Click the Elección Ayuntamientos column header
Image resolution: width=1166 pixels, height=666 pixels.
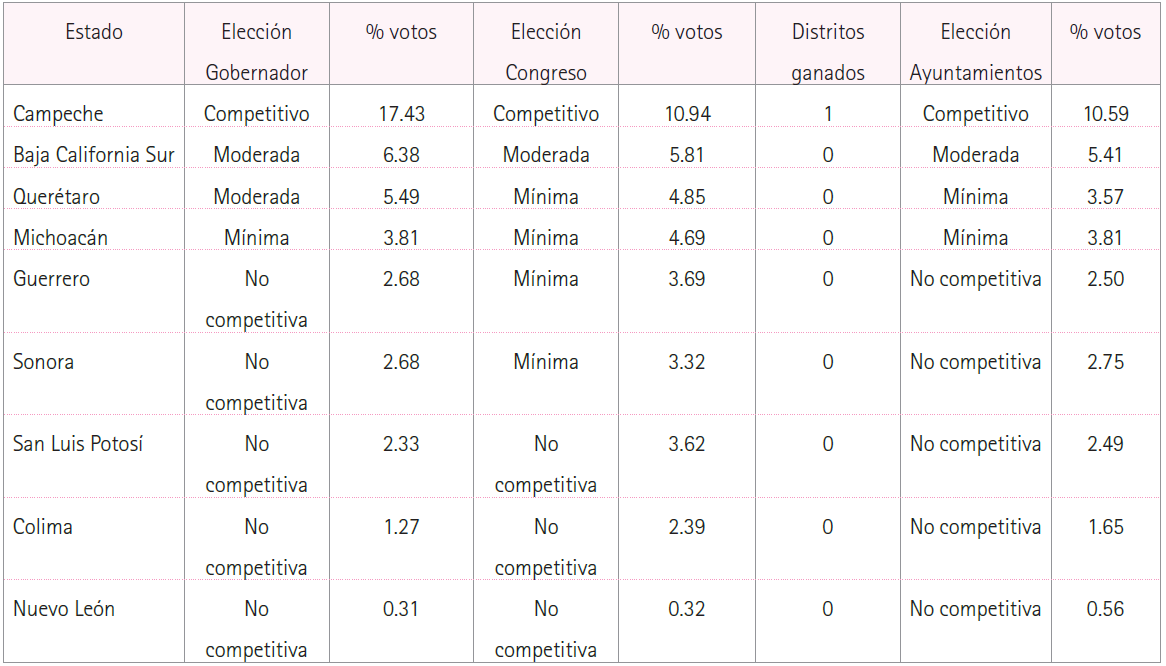tap(975, 52)
